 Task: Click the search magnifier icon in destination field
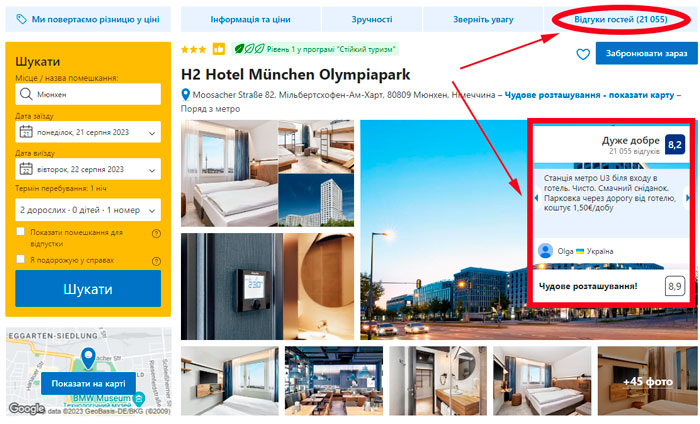[26, 94]
